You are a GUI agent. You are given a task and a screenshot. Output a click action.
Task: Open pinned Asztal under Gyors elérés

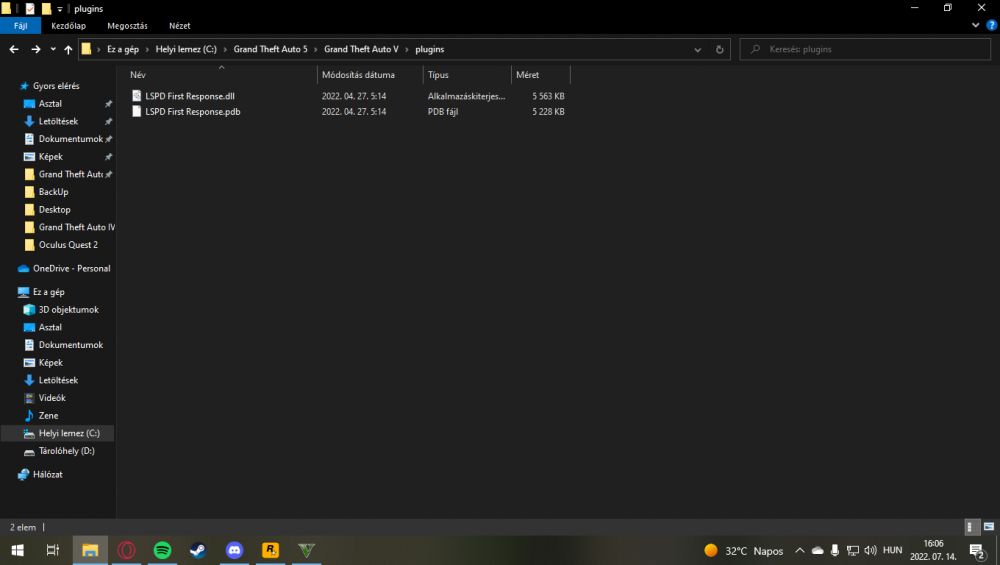pos(50,103)
